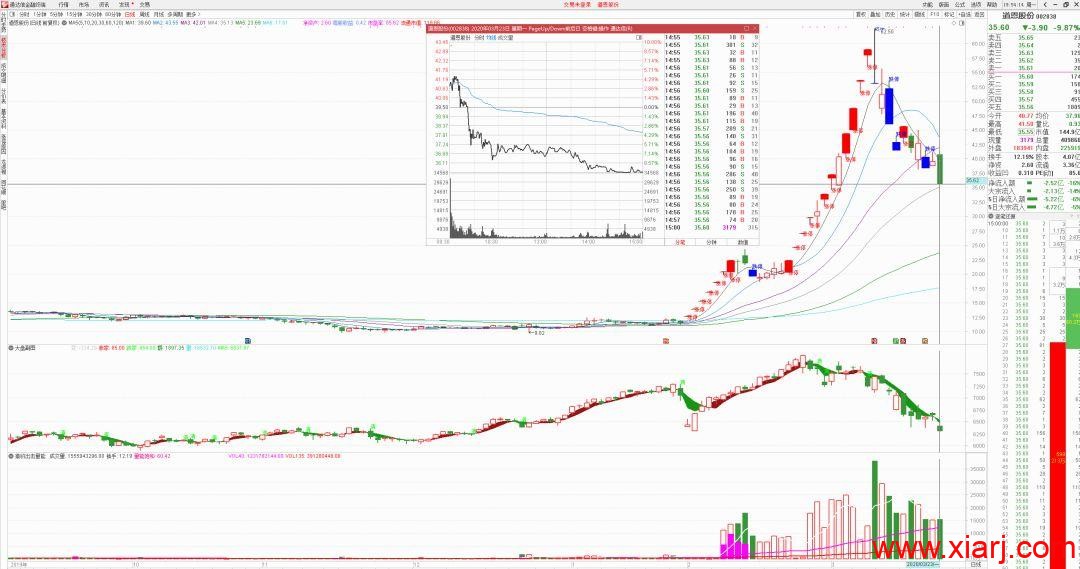The image size is (1080, 569).
Task: Select 均线 tab in popup header
Action: click(491, 38)
